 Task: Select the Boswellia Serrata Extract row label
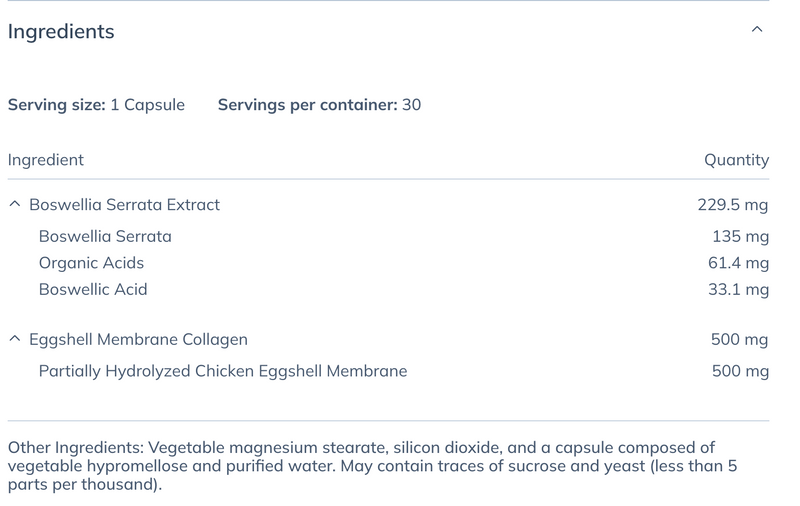point(124,205)
